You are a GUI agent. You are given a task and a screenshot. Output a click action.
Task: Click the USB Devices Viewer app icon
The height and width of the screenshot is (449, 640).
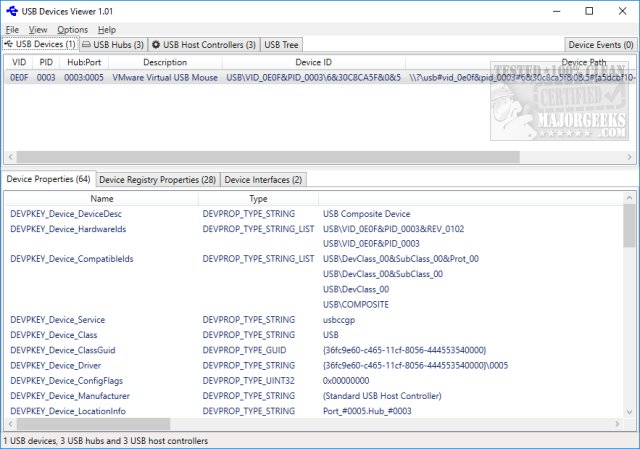click(x=10, y=11)
